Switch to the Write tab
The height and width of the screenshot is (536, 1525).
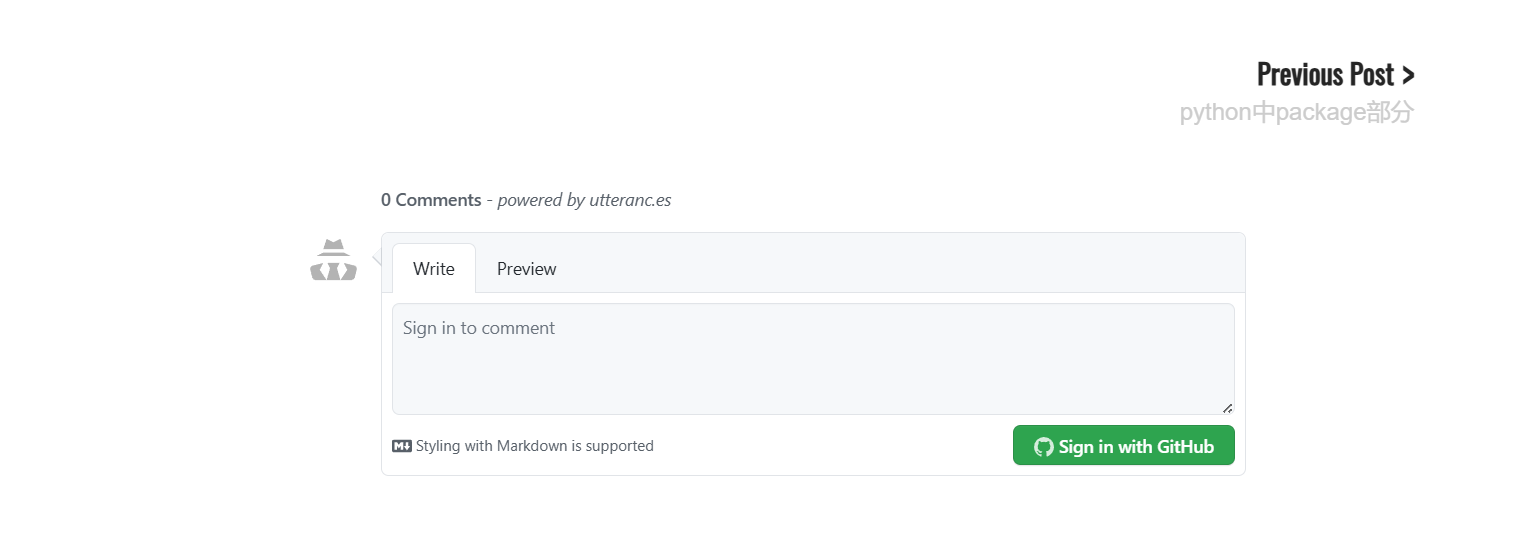[433, 269]
